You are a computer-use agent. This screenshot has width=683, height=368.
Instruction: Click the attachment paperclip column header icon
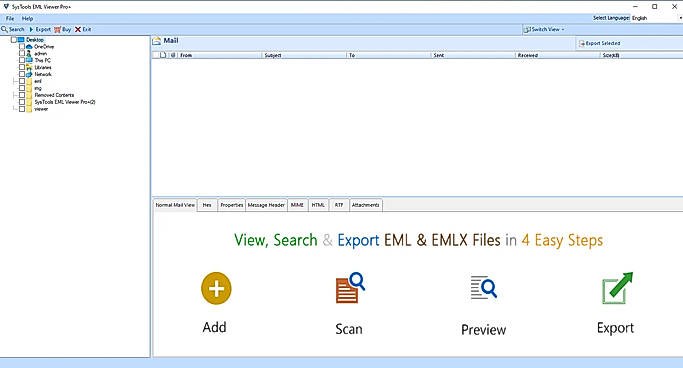pyautogui.click(x=173, y=55)
